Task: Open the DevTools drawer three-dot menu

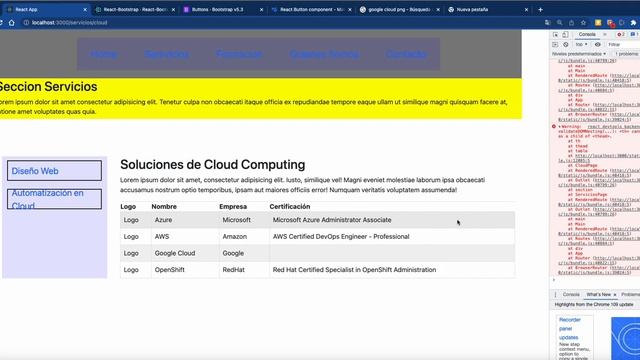Action: click(x=555, y=295)
